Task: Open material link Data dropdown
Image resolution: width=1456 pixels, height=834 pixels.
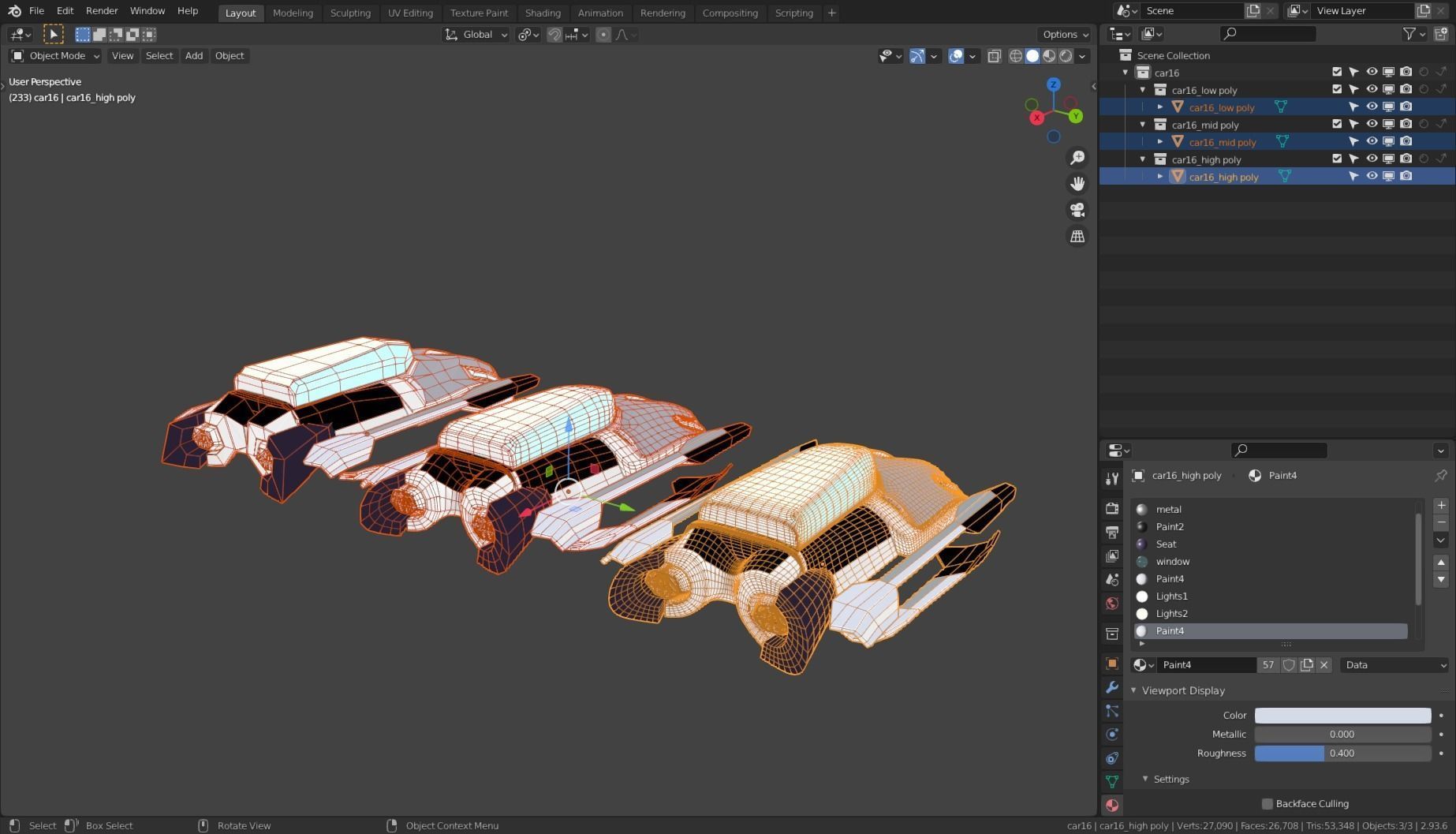Action: [1394, 665]
